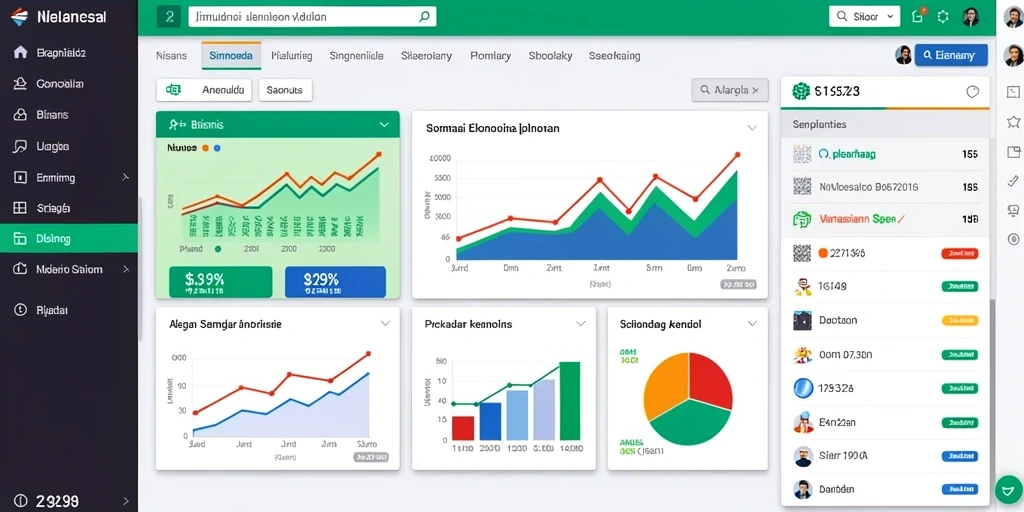Click the pencil edit icon on right rail

coord(1014,180)
